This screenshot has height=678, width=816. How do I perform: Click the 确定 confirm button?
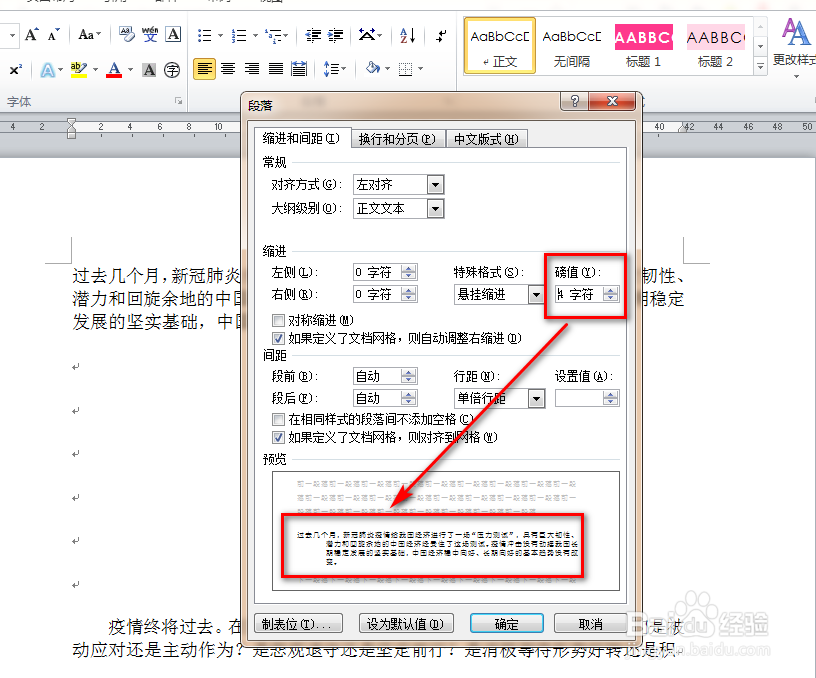coord(506,623)
